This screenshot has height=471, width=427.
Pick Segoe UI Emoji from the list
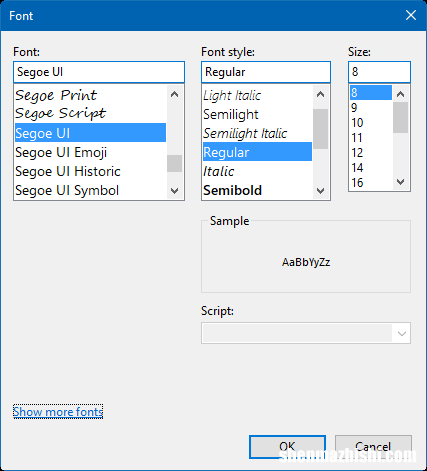coord(90,152)
